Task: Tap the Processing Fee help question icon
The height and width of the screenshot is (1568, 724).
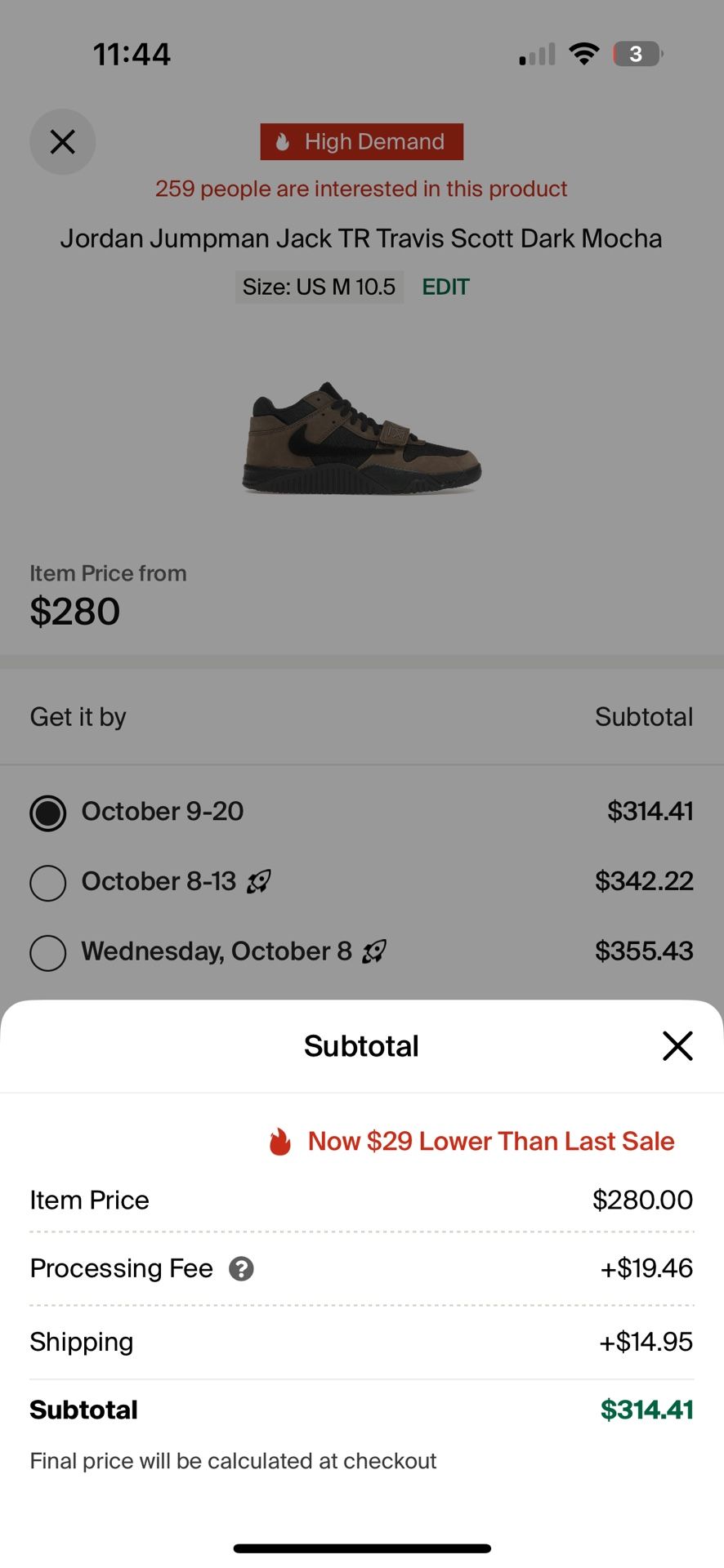Action: pos(241,1268)
